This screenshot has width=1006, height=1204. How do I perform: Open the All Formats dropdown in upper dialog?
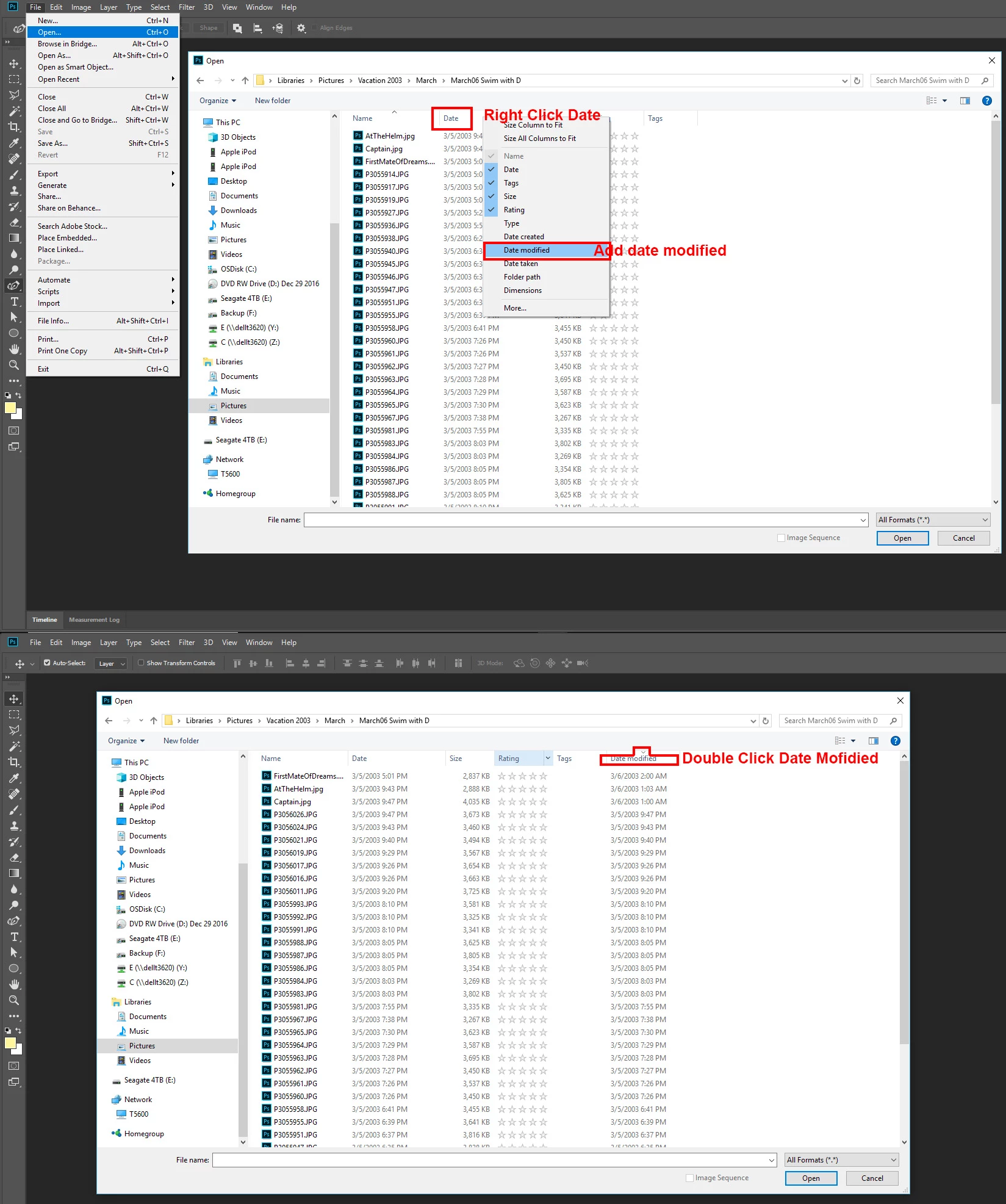pos(933,520)
